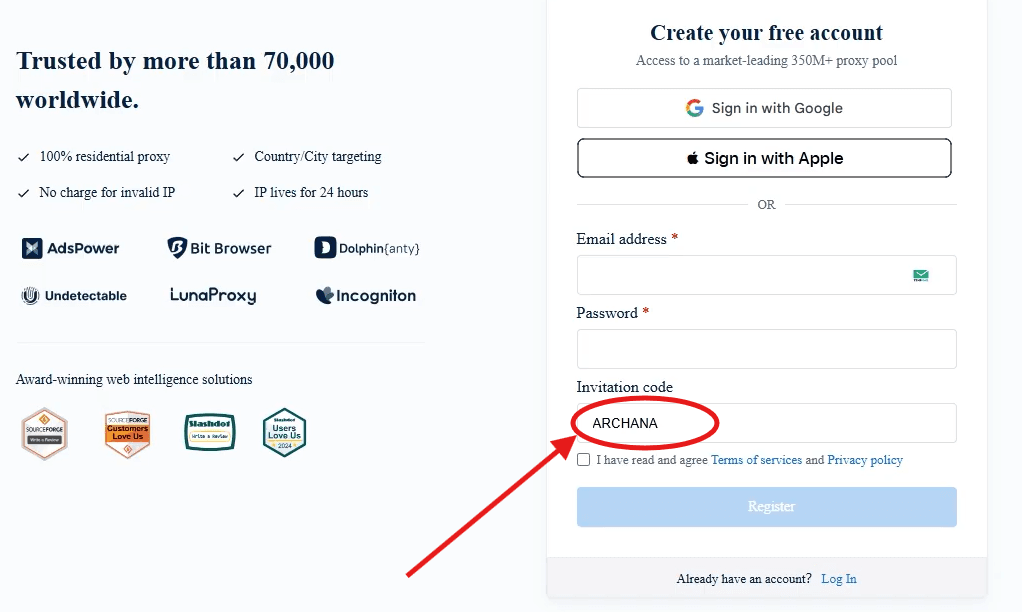Click the green email envelope icon

[920, 274]
